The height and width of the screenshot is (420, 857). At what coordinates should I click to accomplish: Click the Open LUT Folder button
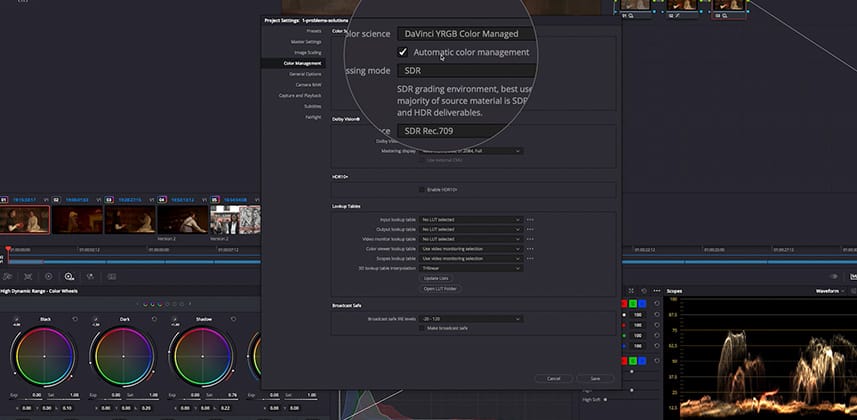(440, 289)
